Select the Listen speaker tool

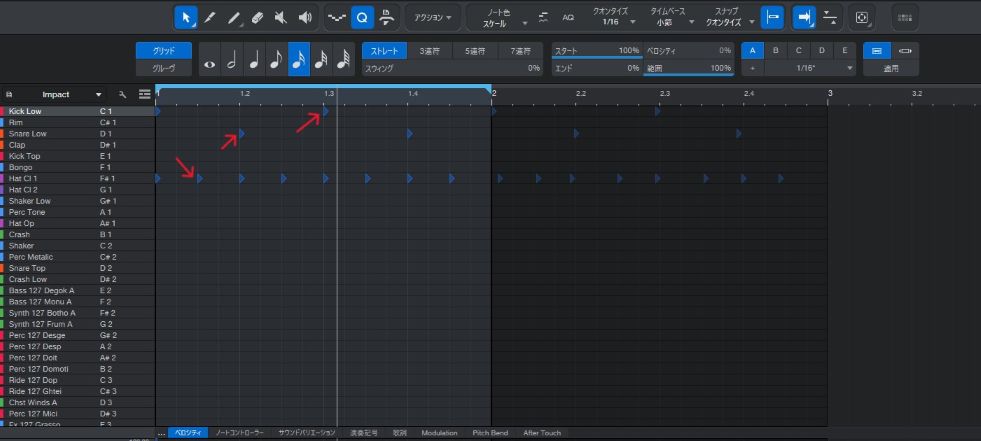pos(305,17)
